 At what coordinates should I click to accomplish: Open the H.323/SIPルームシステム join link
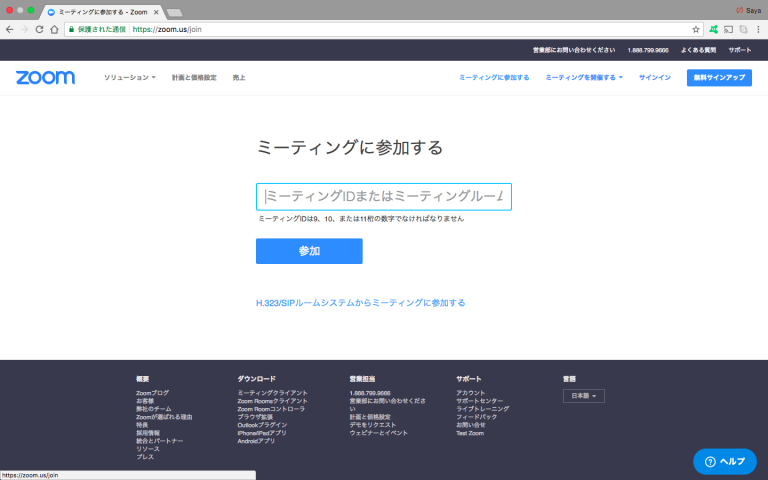tap(360, 303)
